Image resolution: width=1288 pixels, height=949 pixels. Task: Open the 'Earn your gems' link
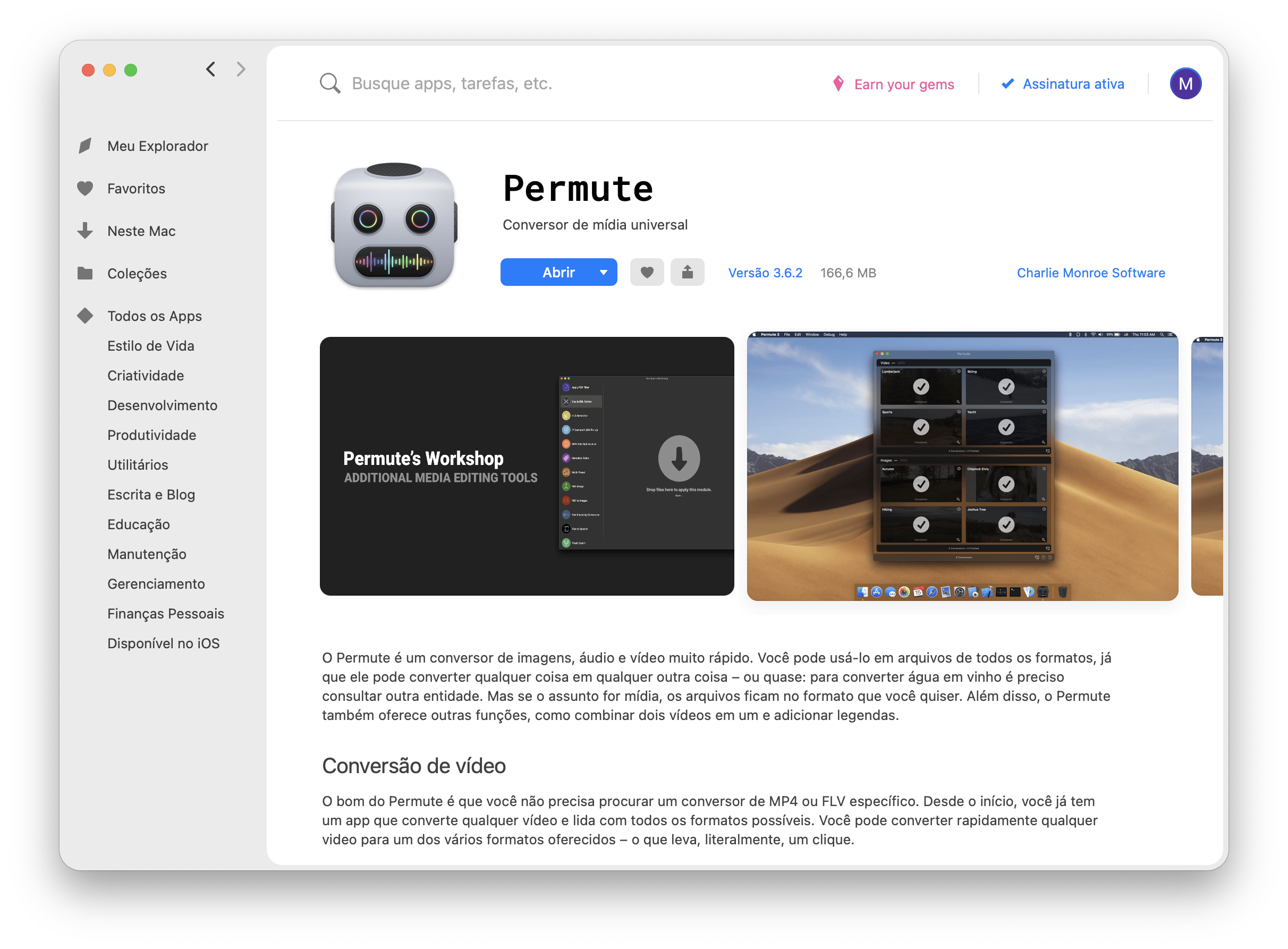click(x=904, y=84)
